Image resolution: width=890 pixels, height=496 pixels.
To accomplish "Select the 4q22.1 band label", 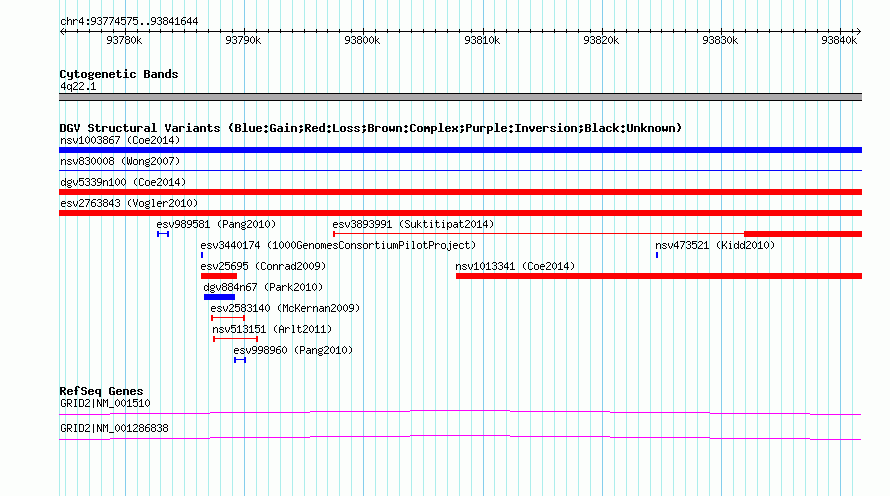I will pyautogui.click(x=78, y=86).
